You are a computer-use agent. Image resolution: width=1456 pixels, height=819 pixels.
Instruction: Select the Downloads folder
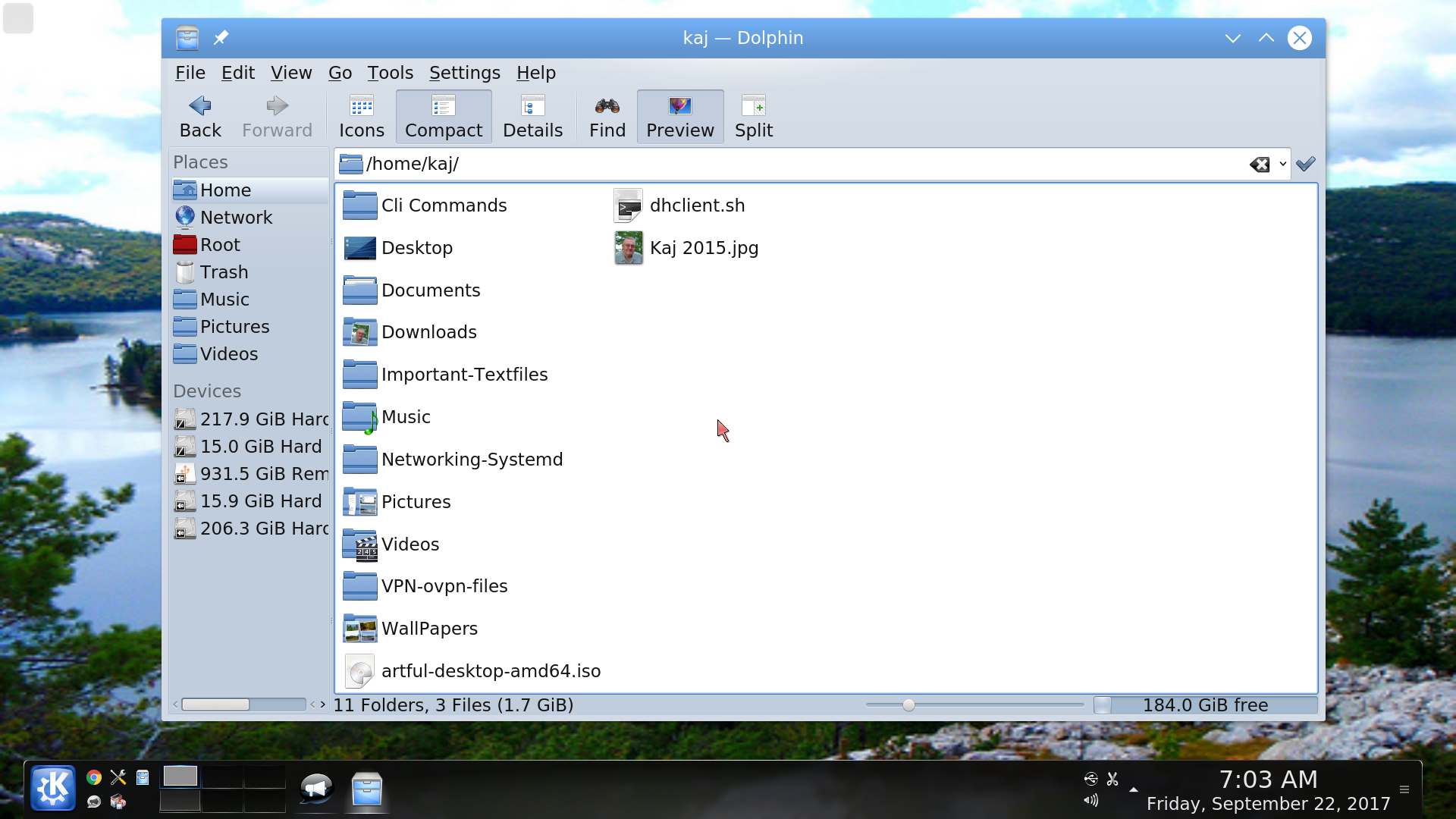point(410,332)
